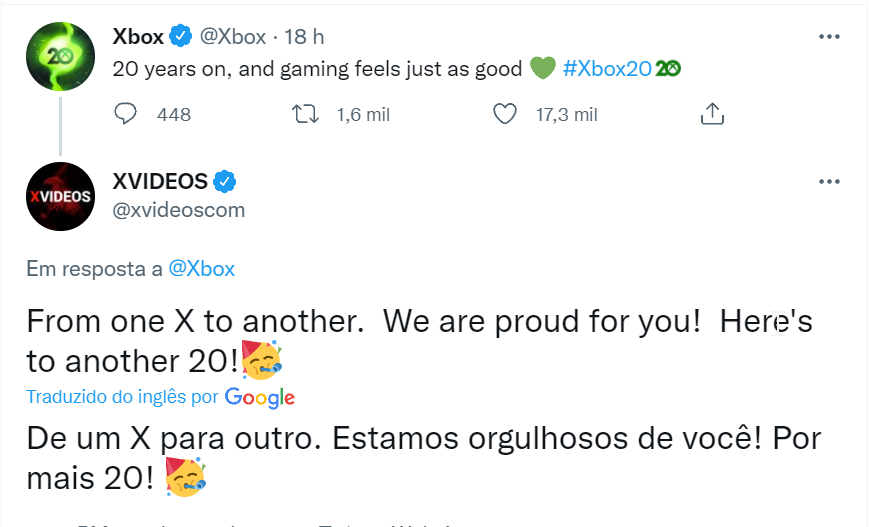Click the reply icon on Xbox's tweet
The width and height of the screenshot is (869, 527).
pyautogui.click(x=126, y=114)
